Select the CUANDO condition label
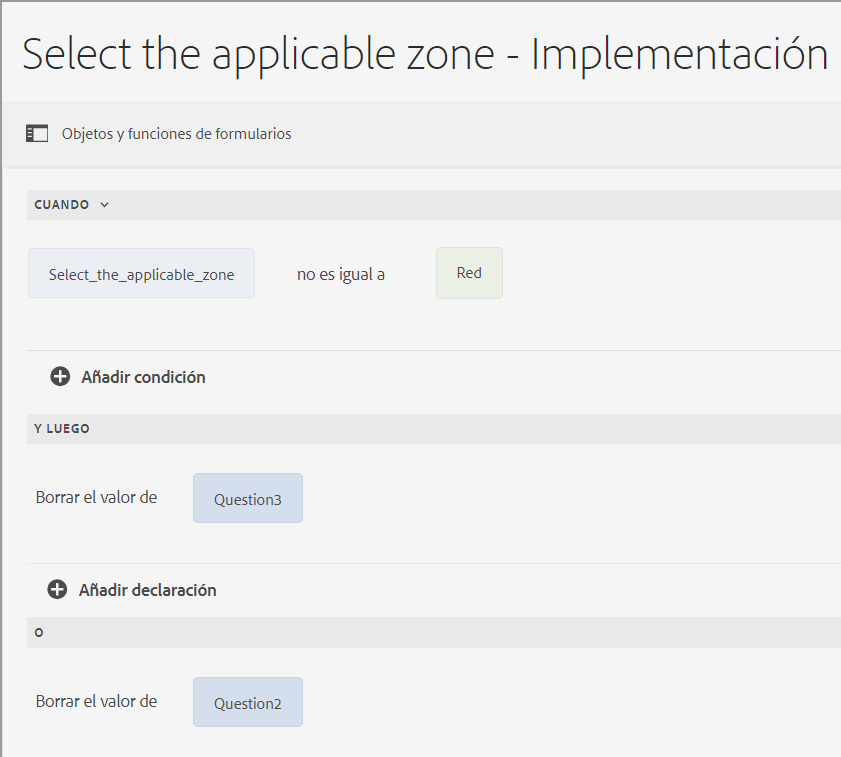 click(x=62, y=205)
